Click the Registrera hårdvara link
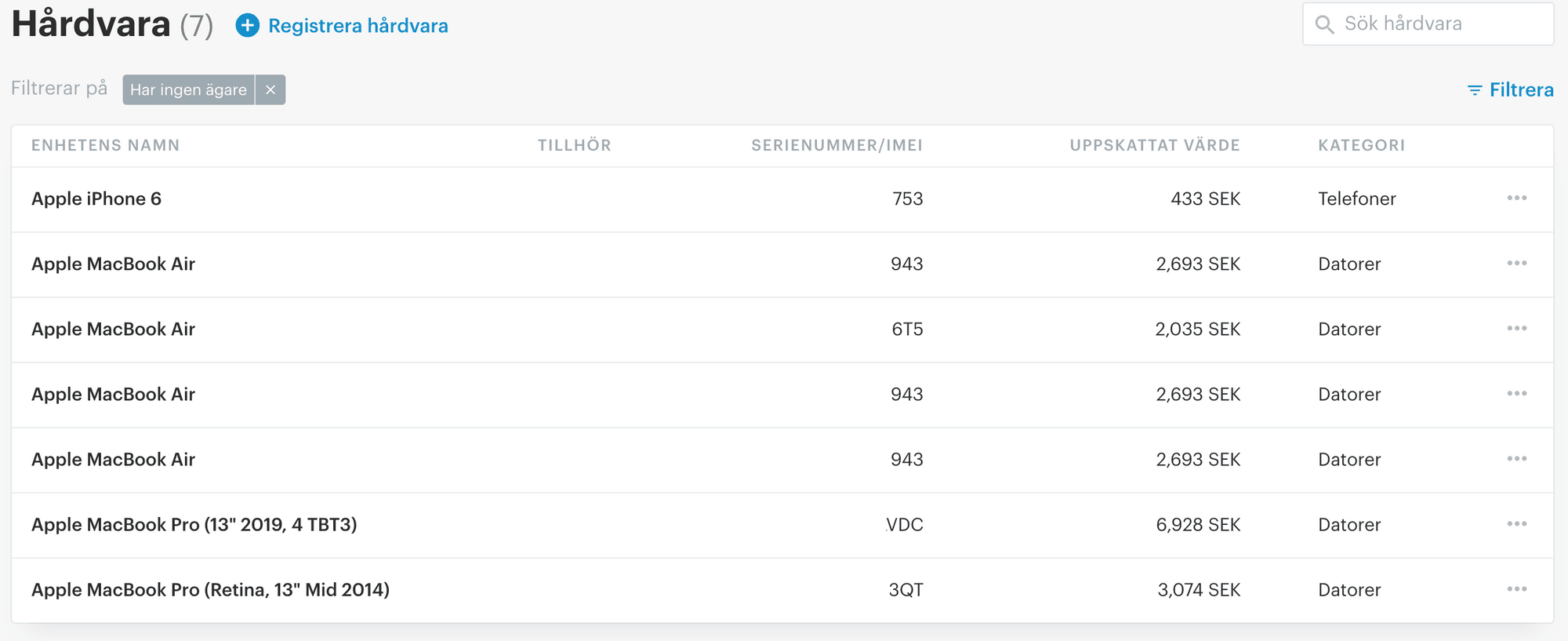Viewport: 1568px width, 641px height. pyautogui.click(x=358, y=26)
